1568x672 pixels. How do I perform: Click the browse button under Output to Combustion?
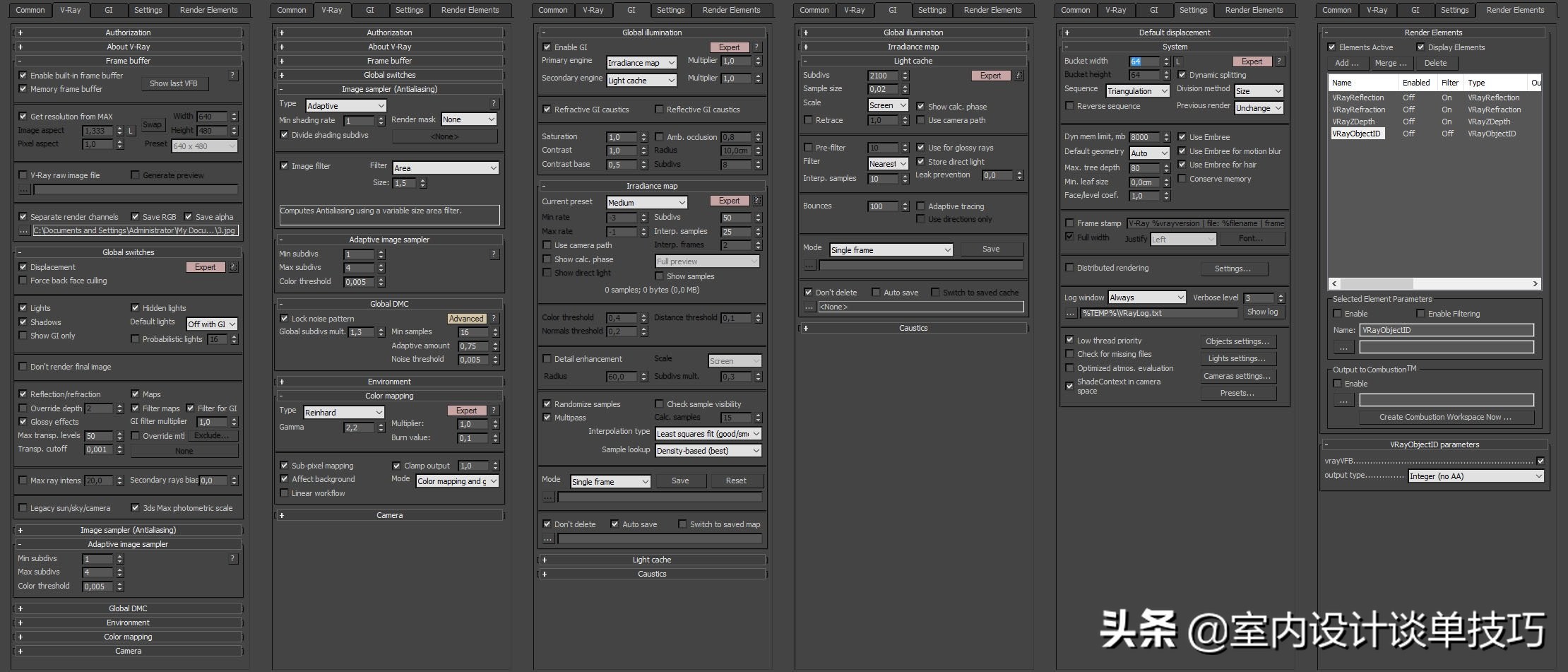[1343, 401]
